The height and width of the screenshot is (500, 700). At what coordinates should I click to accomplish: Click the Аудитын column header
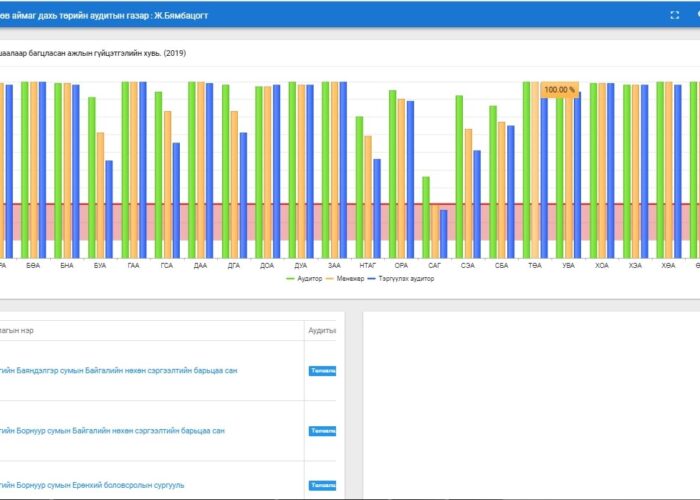click(322, 331)
